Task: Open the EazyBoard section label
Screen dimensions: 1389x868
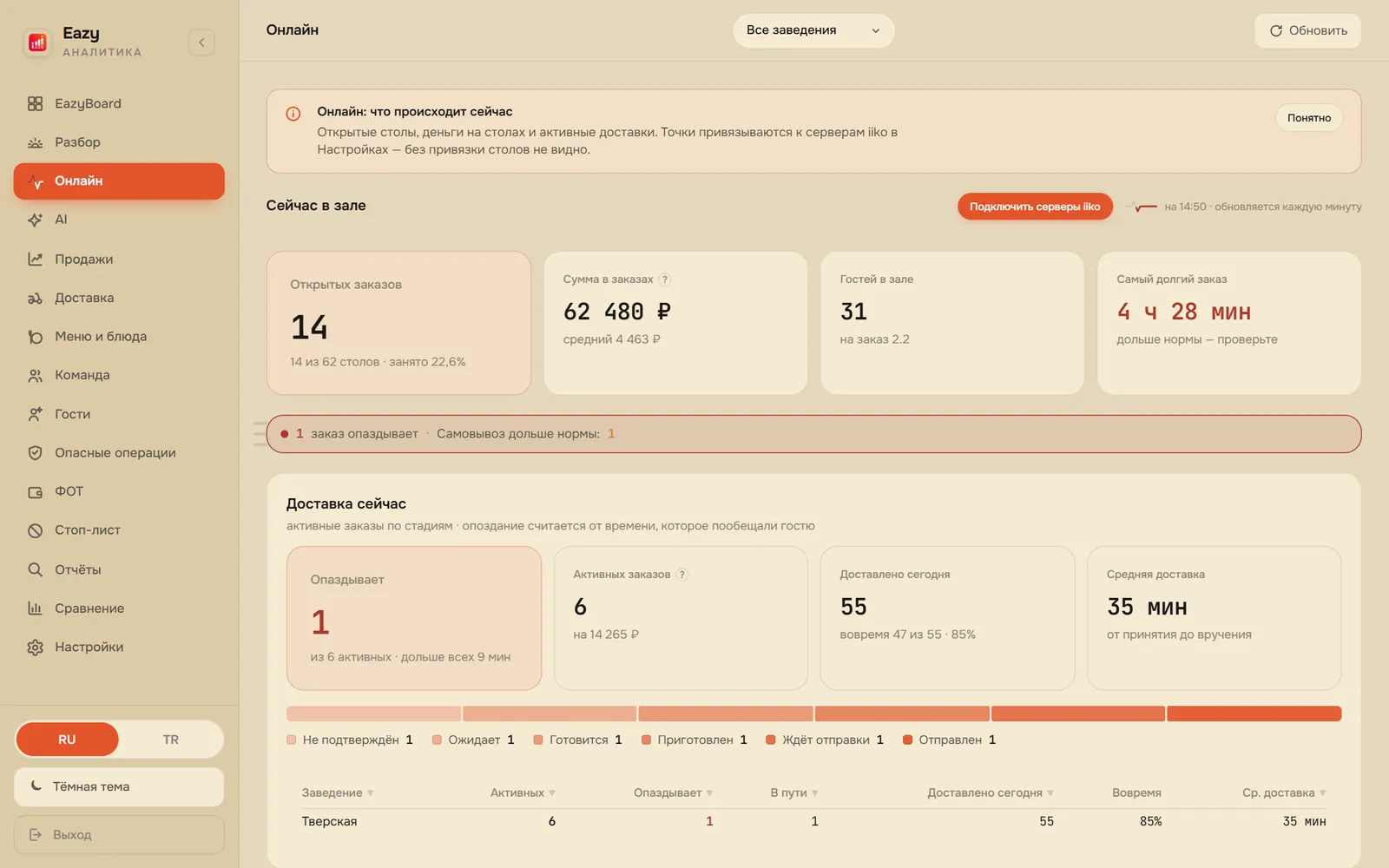Action: [x=88, y=103]
